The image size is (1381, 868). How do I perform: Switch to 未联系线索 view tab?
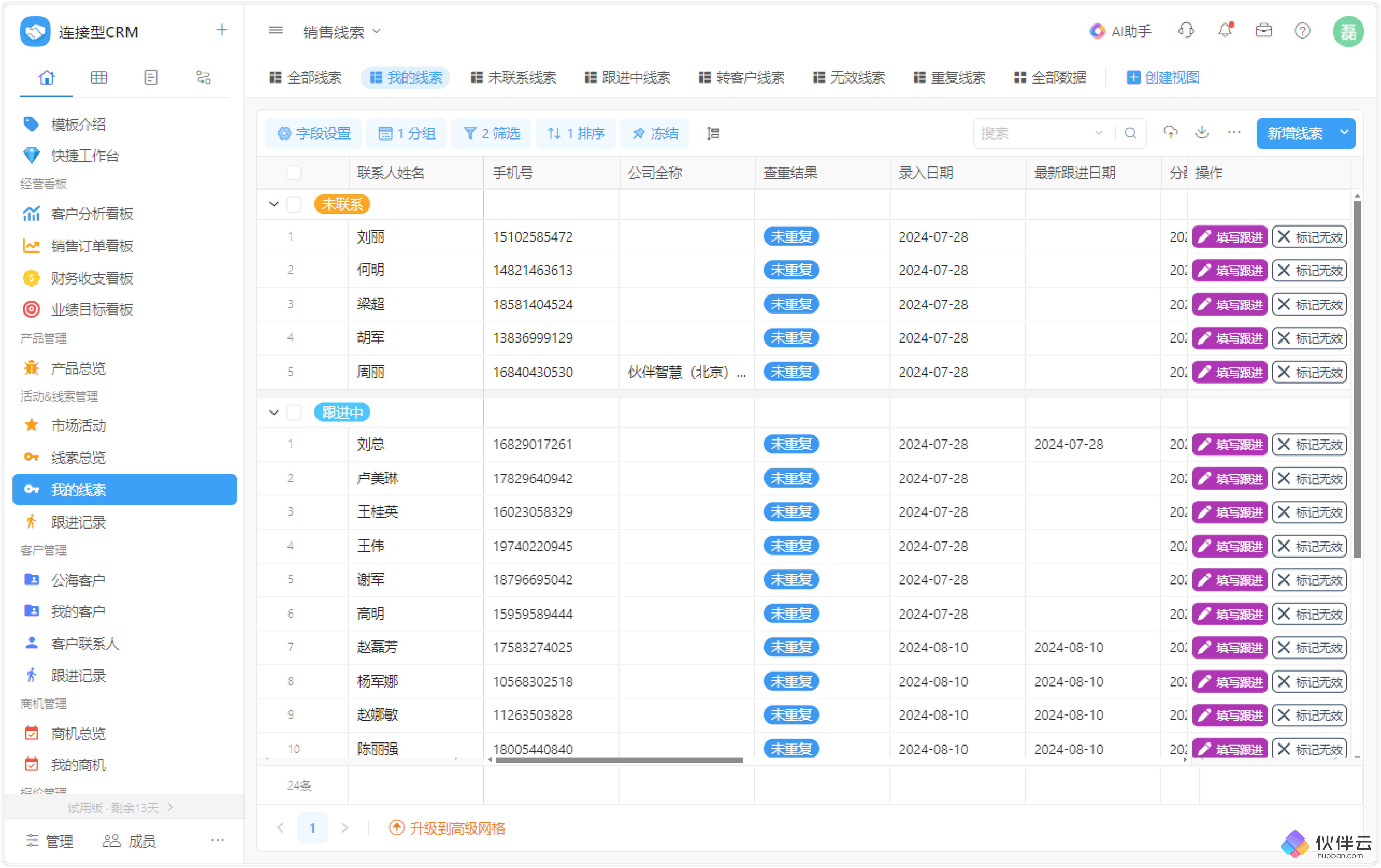tap(513, 77)
